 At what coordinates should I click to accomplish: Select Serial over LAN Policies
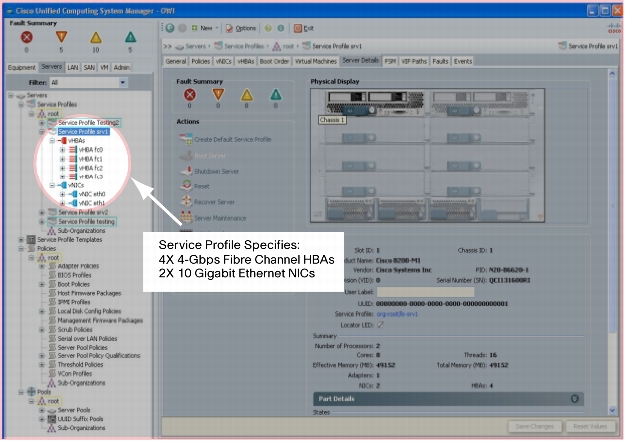(x=87, y=339)
